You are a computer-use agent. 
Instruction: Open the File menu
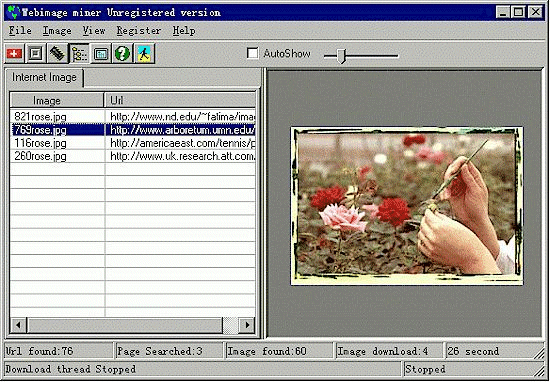[x=20, y=31]
